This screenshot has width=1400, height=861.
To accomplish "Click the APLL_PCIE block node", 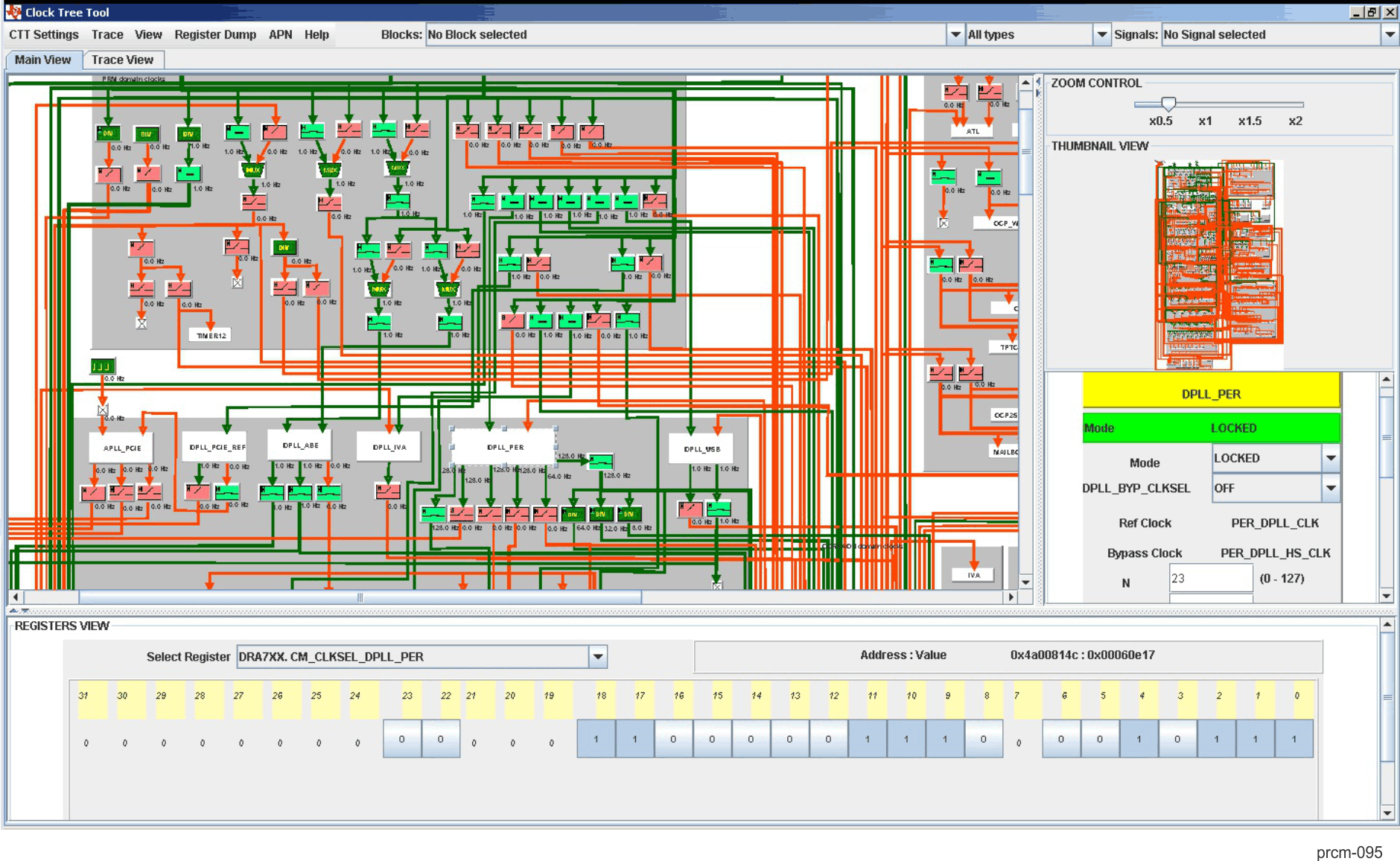I will coord(122,448).
